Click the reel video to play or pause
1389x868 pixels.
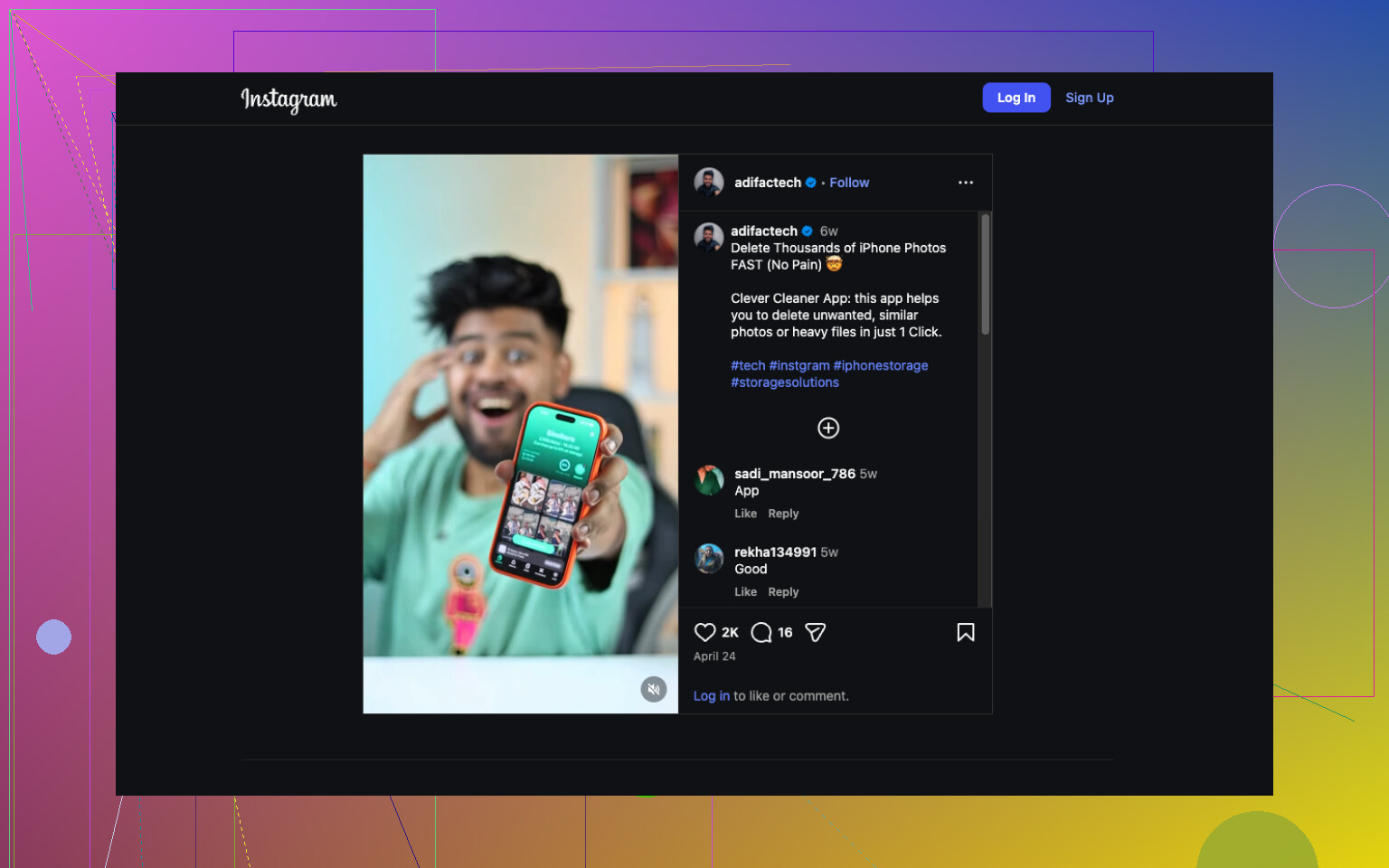tap(521, 434)
